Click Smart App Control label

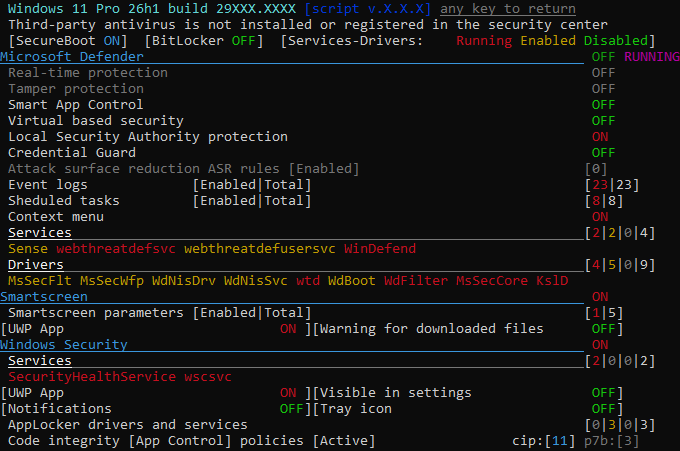(x=75, y=105)
